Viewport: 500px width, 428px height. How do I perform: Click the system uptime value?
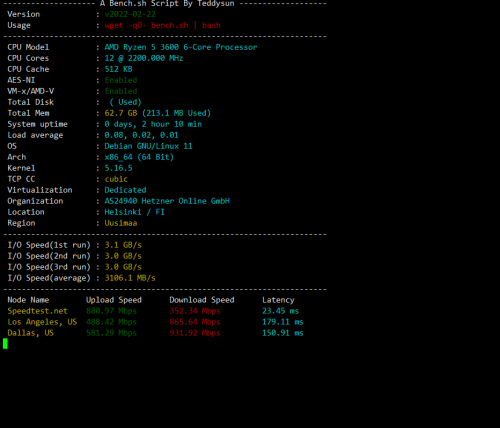153,124
